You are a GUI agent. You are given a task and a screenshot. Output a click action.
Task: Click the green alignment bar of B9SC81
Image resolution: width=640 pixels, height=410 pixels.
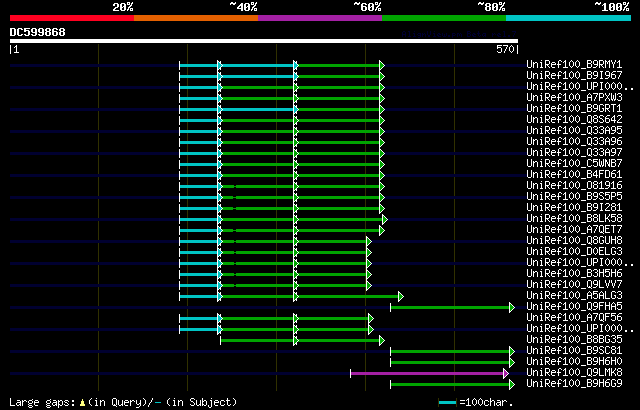[450, 351]
